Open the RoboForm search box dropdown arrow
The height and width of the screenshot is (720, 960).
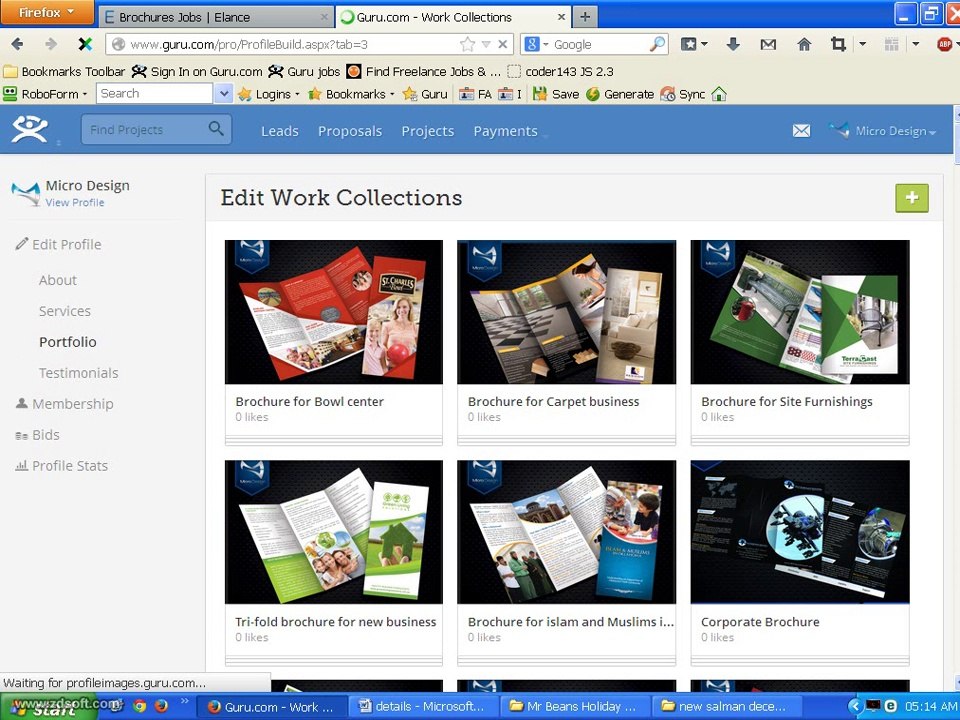coord(223,94)
